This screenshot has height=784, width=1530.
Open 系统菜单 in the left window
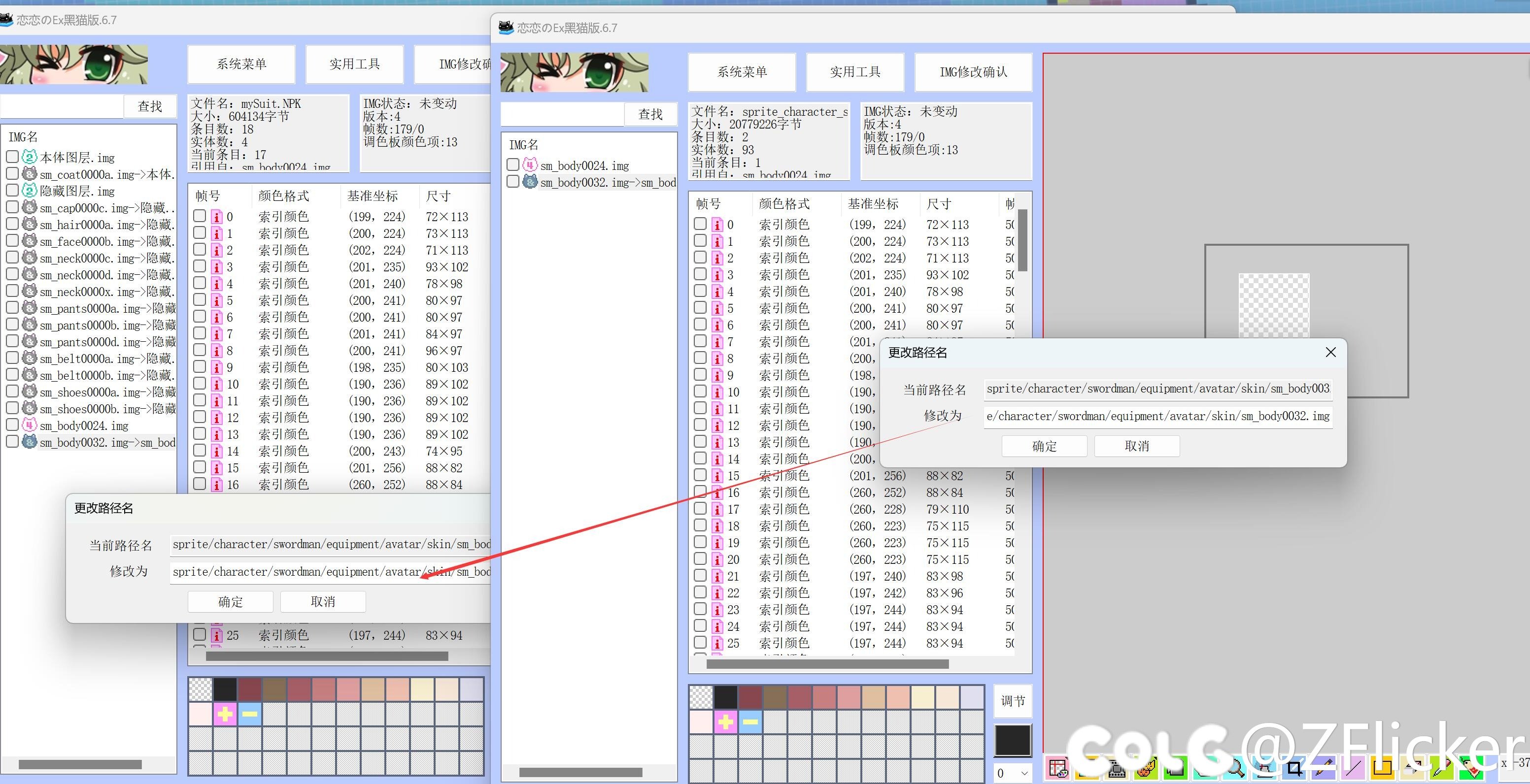pyautogui.click(x=241, y=64)
